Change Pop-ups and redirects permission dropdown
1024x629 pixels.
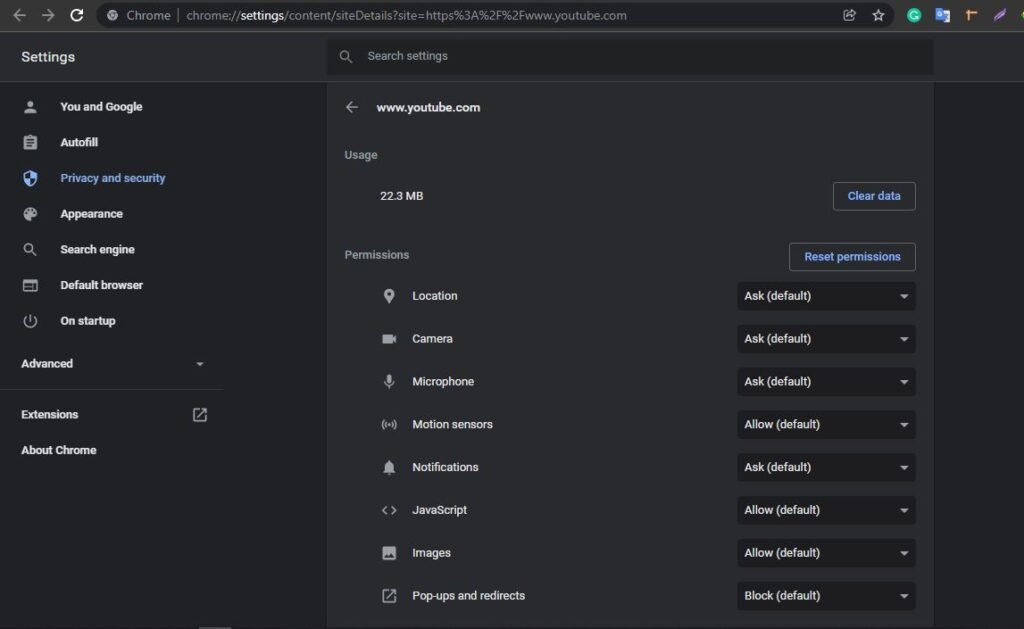click(826, 596)
